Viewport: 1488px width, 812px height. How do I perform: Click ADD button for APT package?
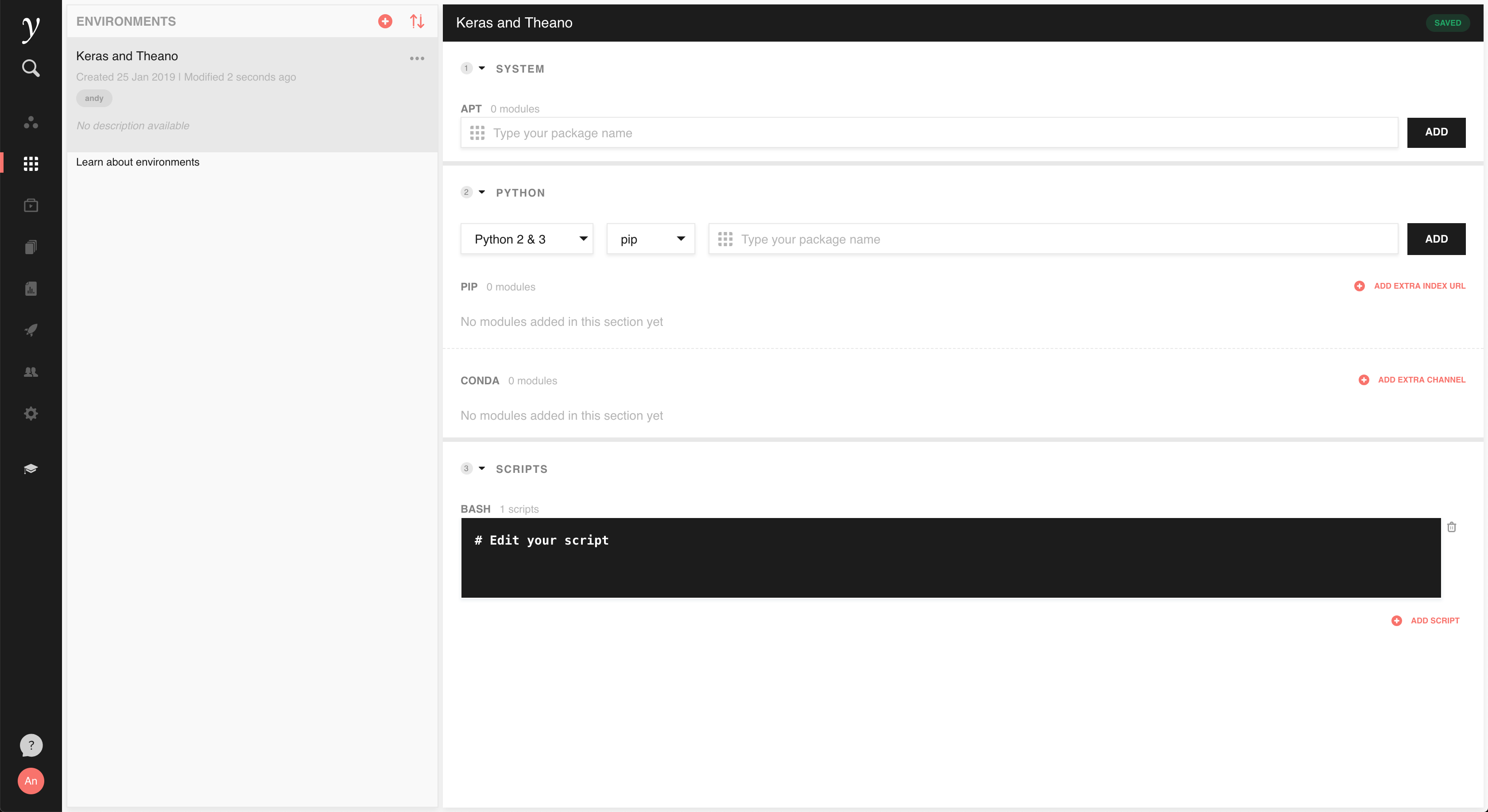1436,132
